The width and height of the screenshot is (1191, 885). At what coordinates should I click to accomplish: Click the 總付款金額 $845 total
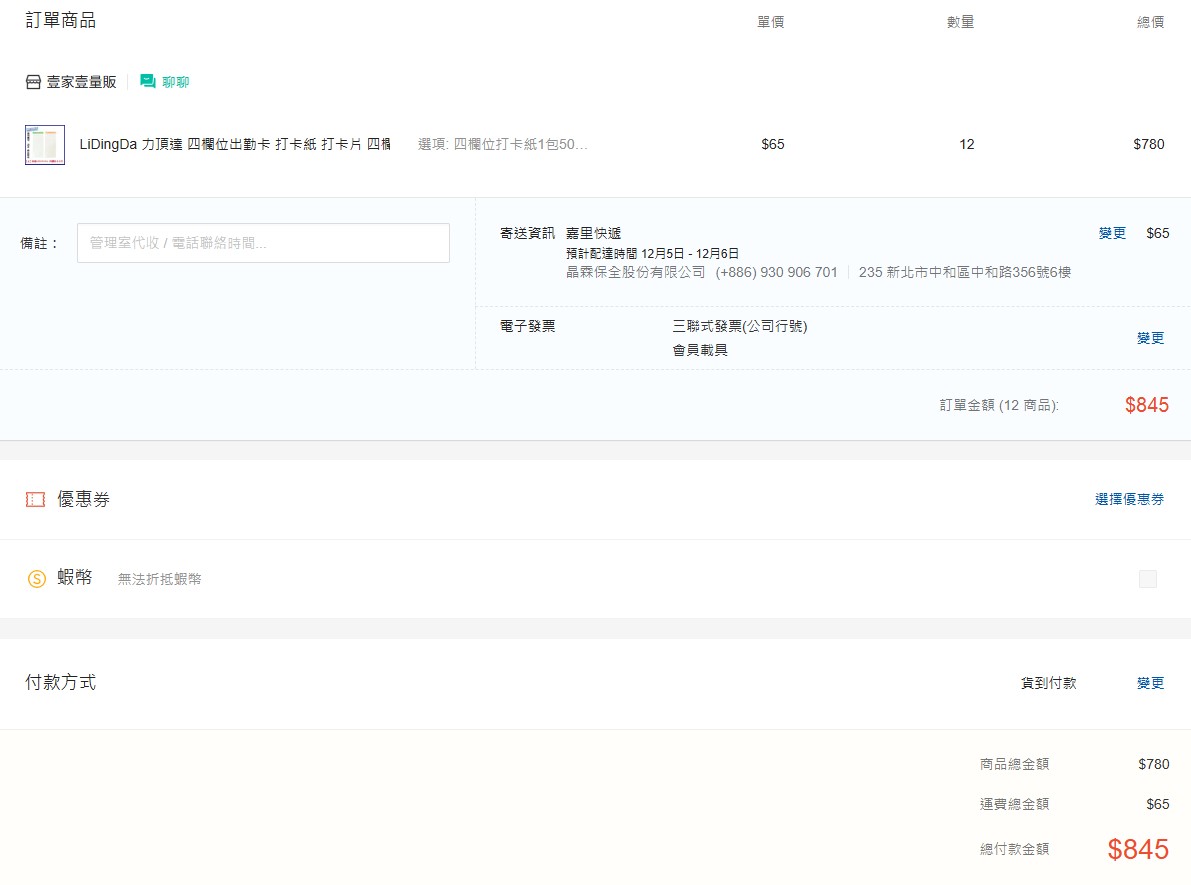1137,849
